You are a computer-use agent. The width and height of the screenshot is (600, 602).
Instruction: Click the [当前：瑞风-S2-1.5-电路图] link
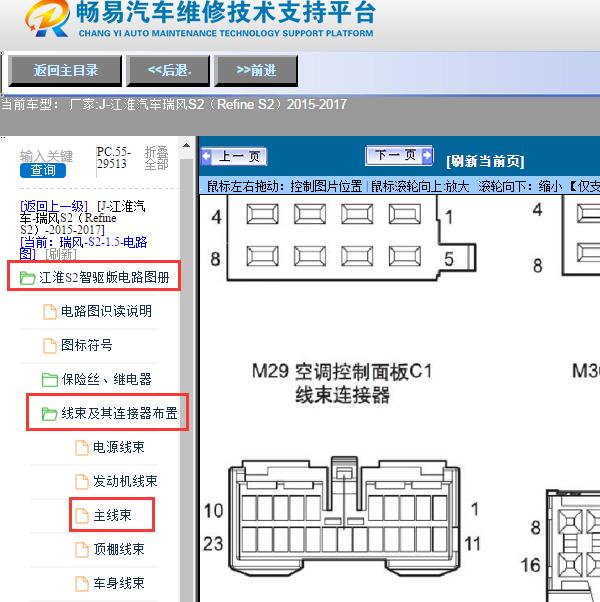coord(83,248)
